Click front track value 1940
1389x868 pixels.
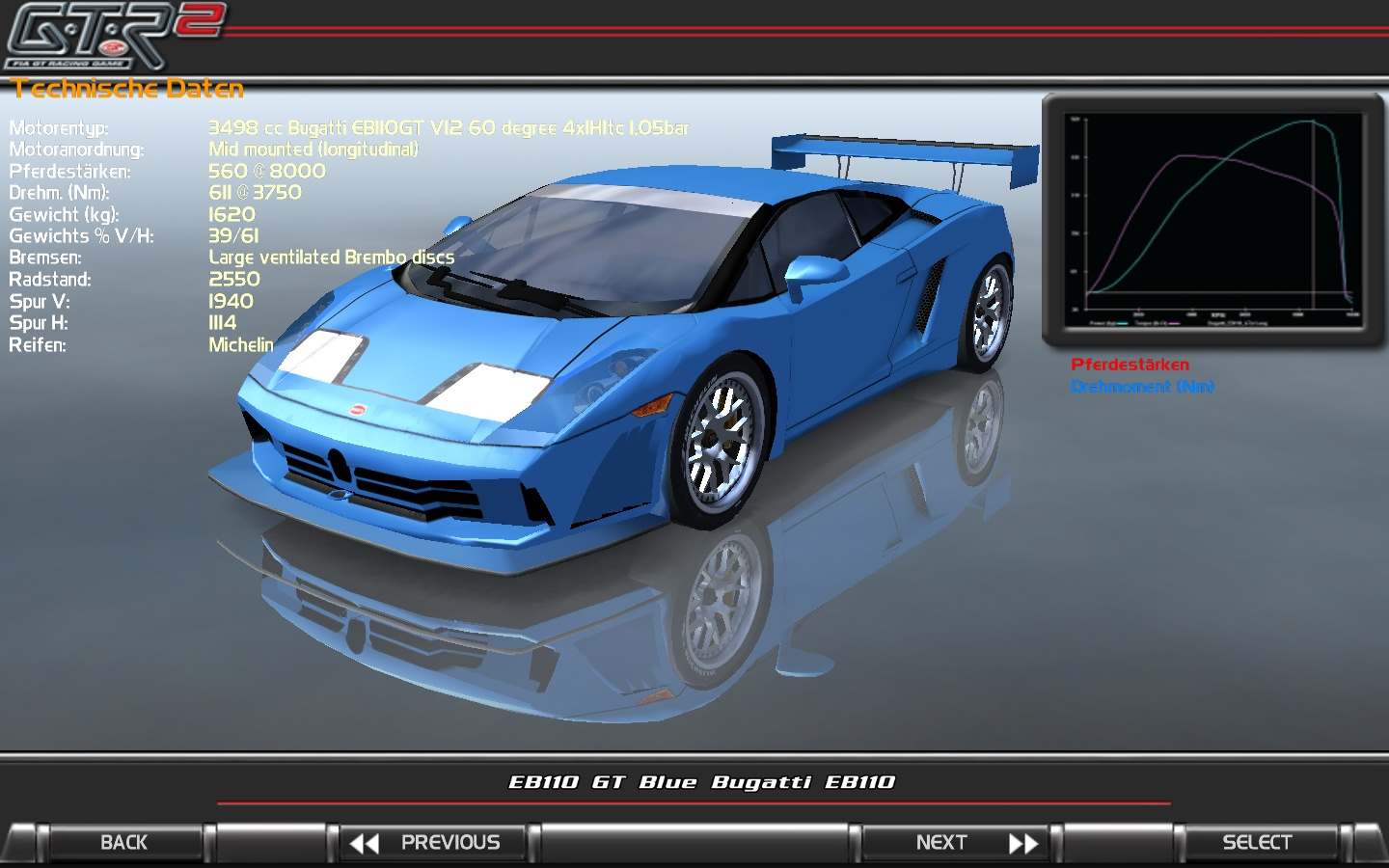(231, 301)
